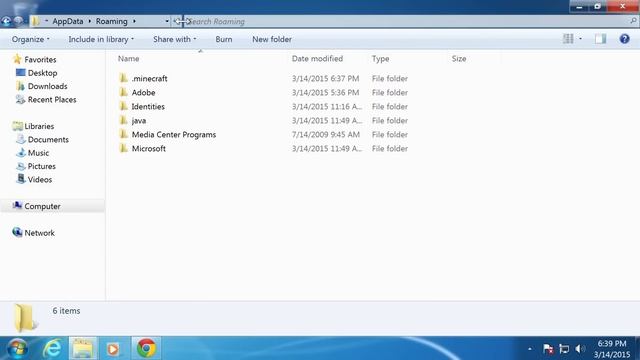Screen dimensions: 640x360
Task: Click the 7/14/2009 9:45 AM date
Action: point(326,134)
